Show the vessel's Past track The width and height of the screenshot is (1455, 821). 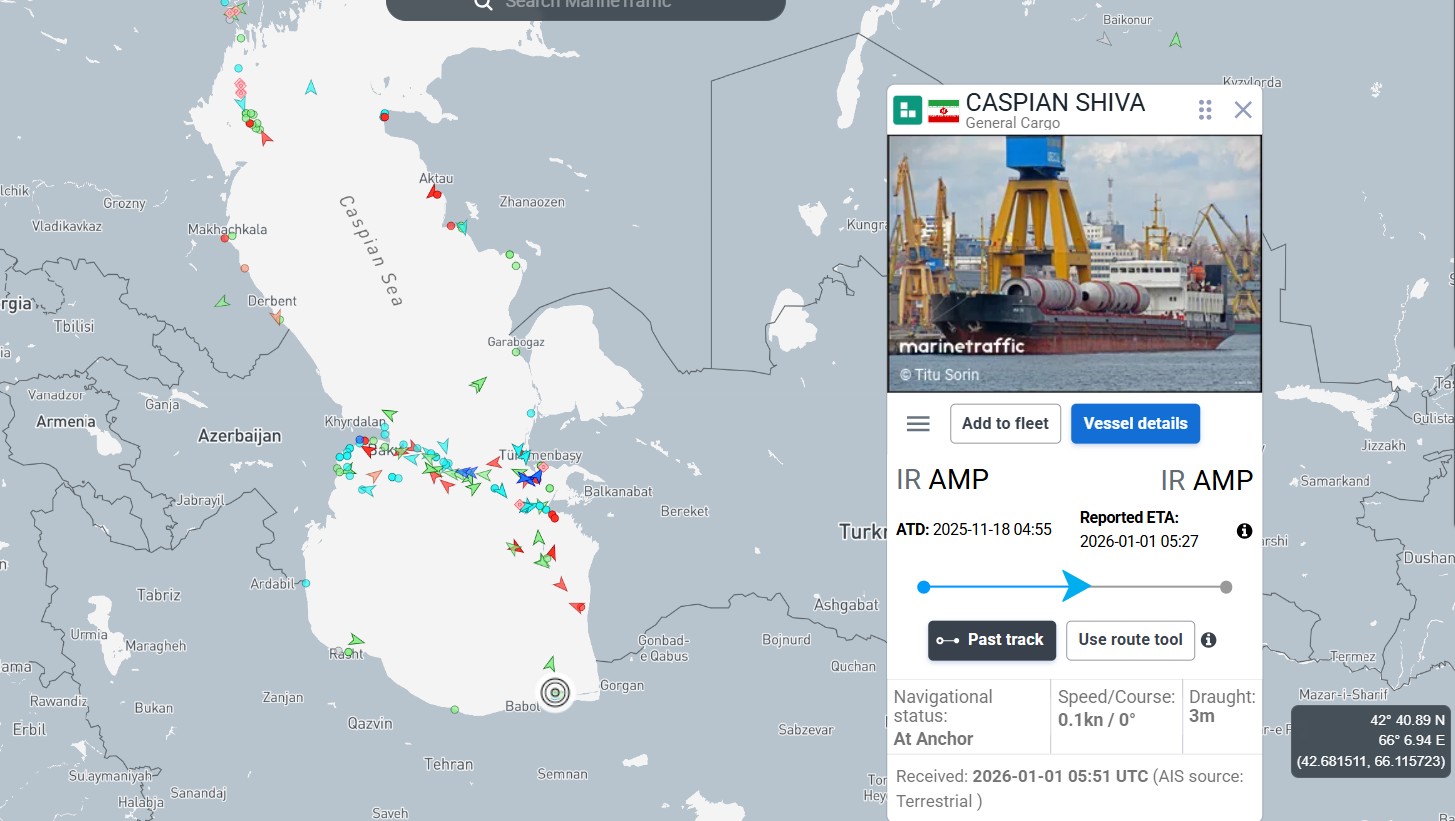click(x=992, y=640)
